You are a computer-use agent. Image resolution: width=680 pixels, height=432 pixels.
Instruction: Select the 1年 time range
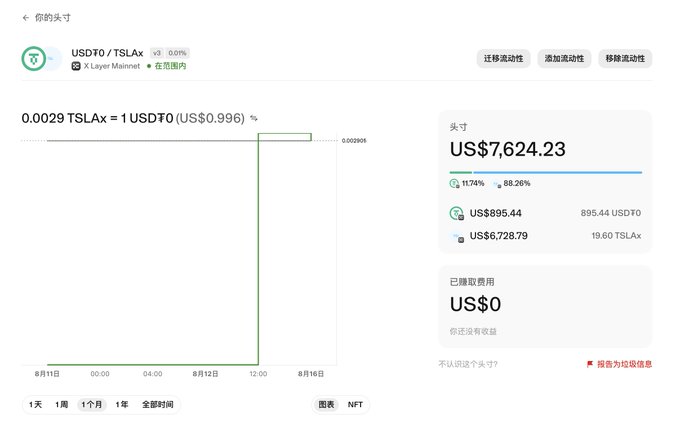122,405
